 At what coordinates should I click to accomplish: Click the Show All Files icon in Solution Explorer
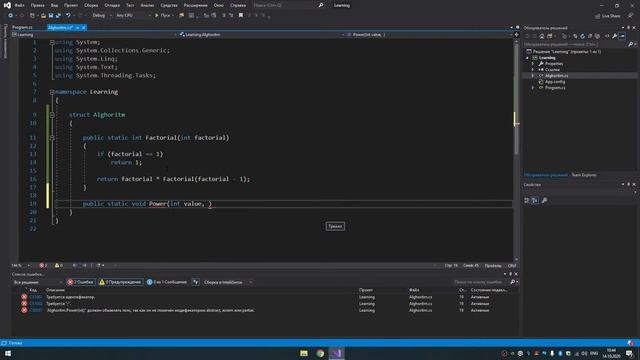598,36
